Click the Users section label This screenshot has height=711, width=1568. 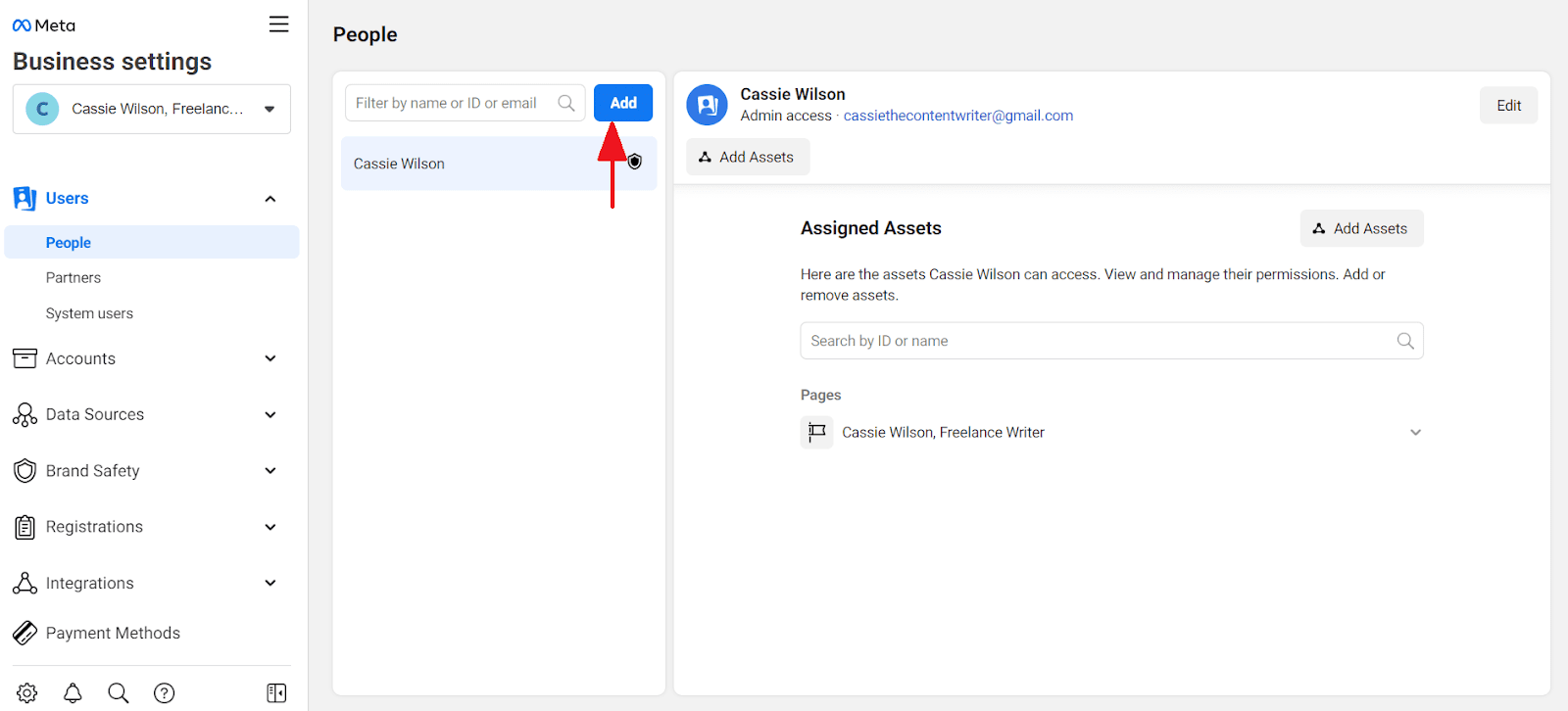click(x=68, y=199)
